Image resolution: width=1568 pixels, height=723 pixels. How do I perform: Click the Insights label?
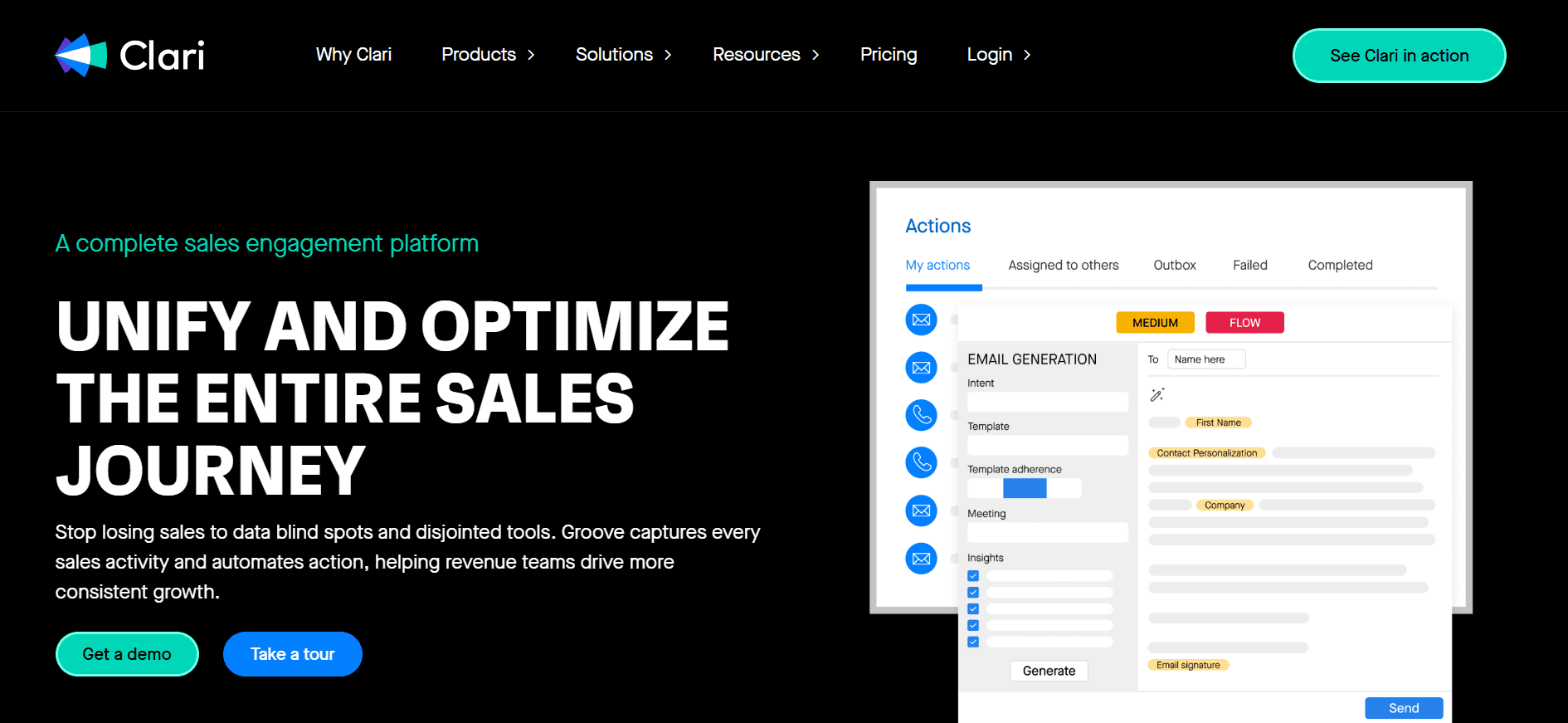[986, 558]
